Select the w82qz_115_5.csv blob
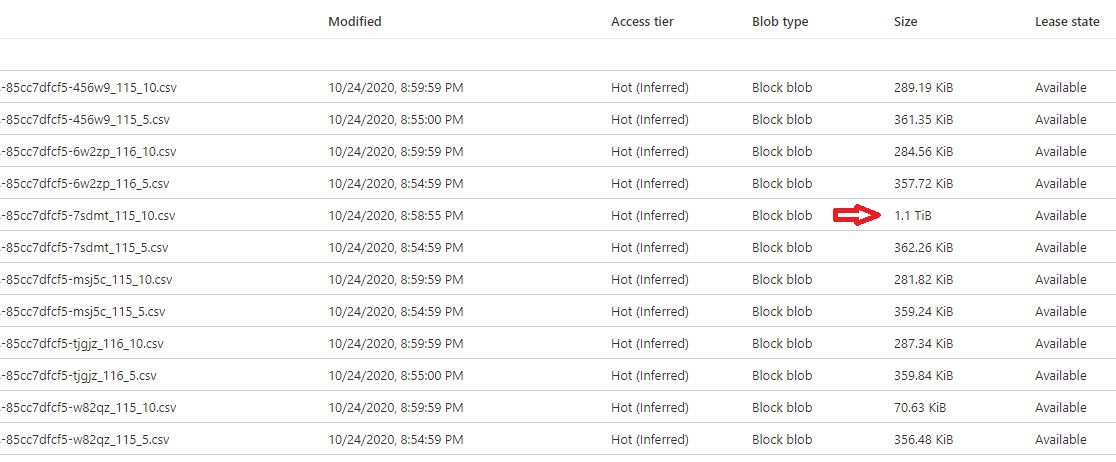Image resolution: width=1116 pixels, height=462 pixels. point(85,440)
